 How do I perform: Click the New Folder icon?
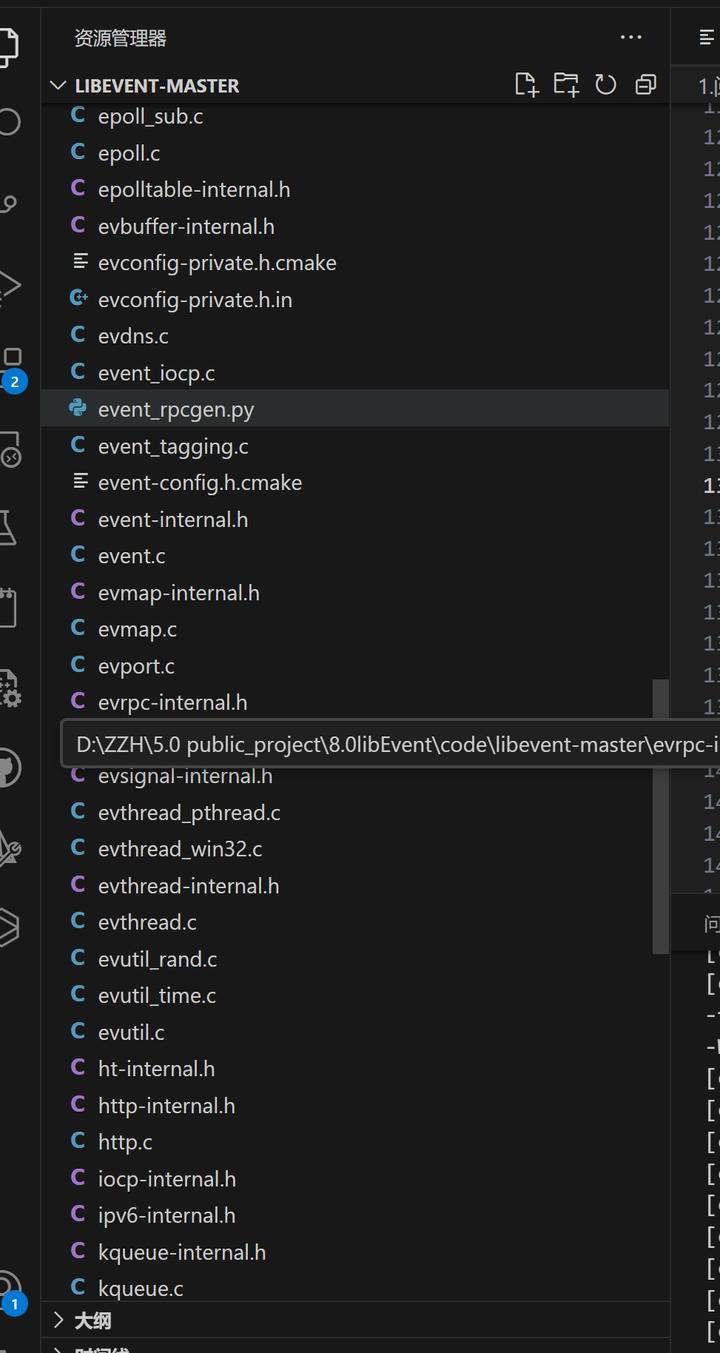[x=566, y=85]
